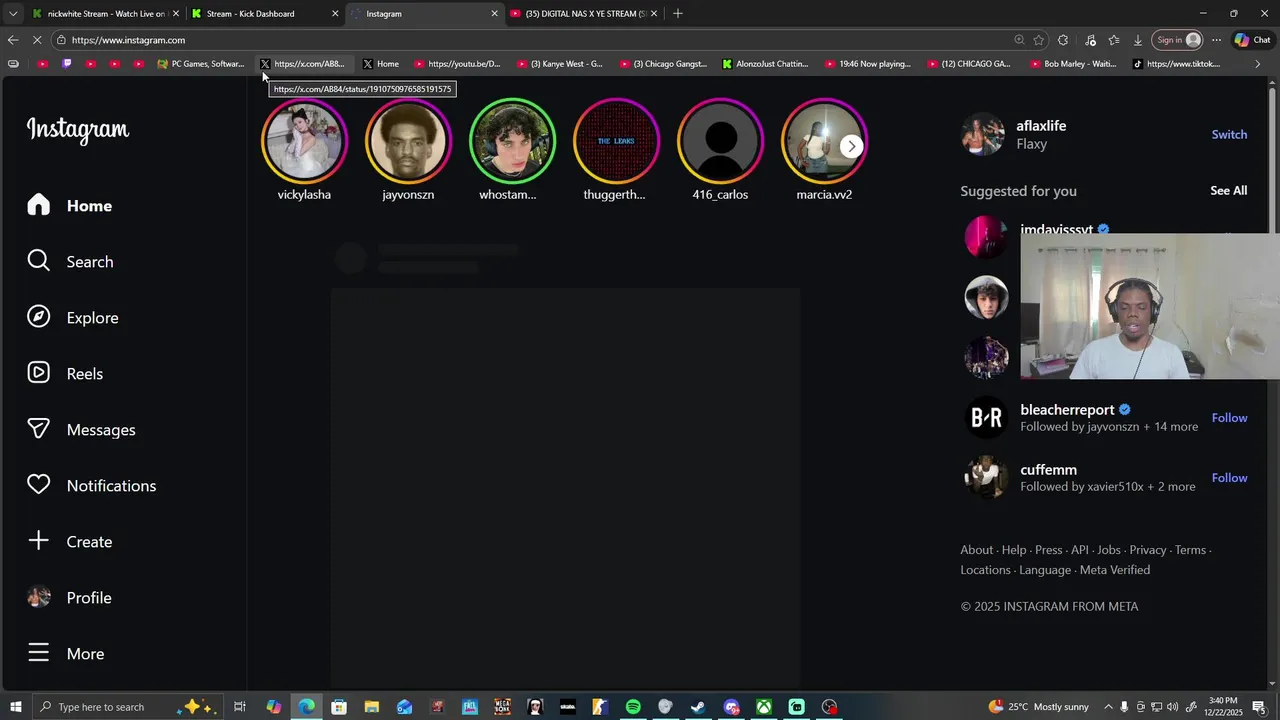Switch to Stream - Kick Dashboard tab
The width and height of the screenshot is (1280, 720).
point(264,14)
